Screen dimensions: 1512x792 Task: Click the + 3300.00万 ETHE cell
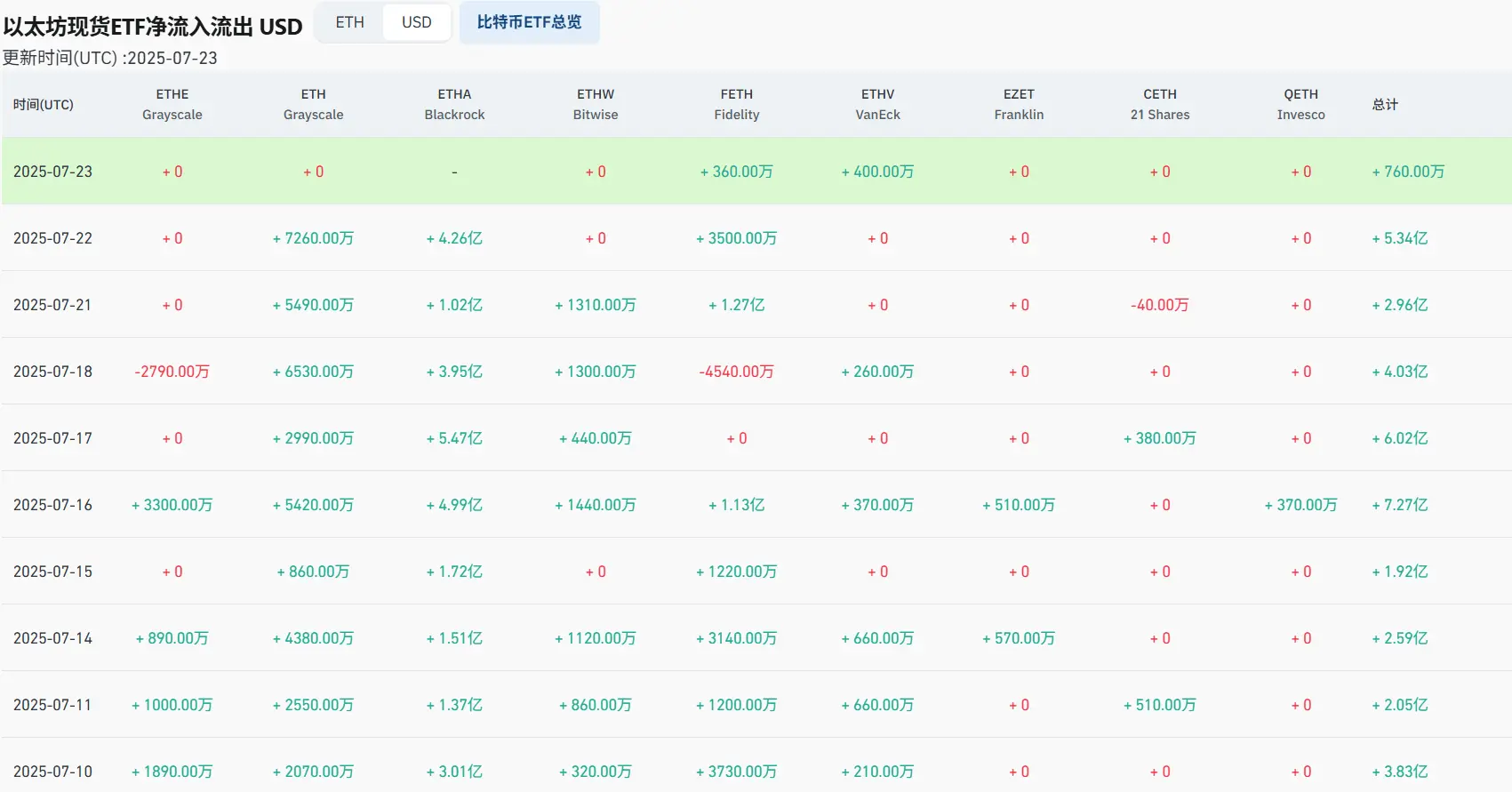(172, 505)
